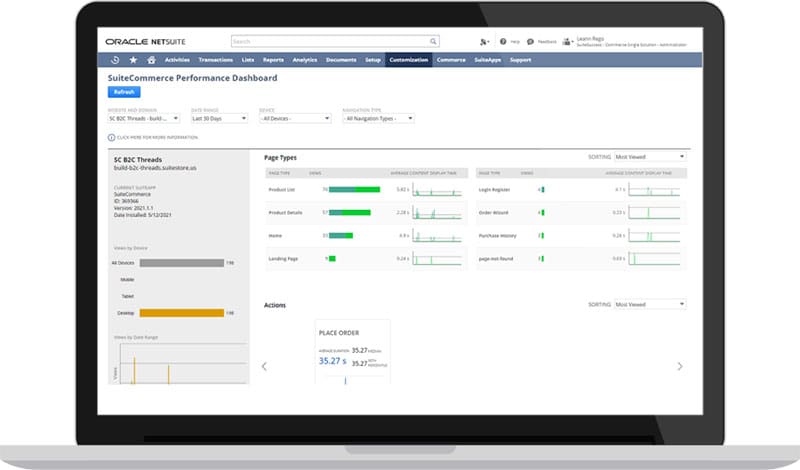
Task: Select the Home page type row
Action: [366, 236]
